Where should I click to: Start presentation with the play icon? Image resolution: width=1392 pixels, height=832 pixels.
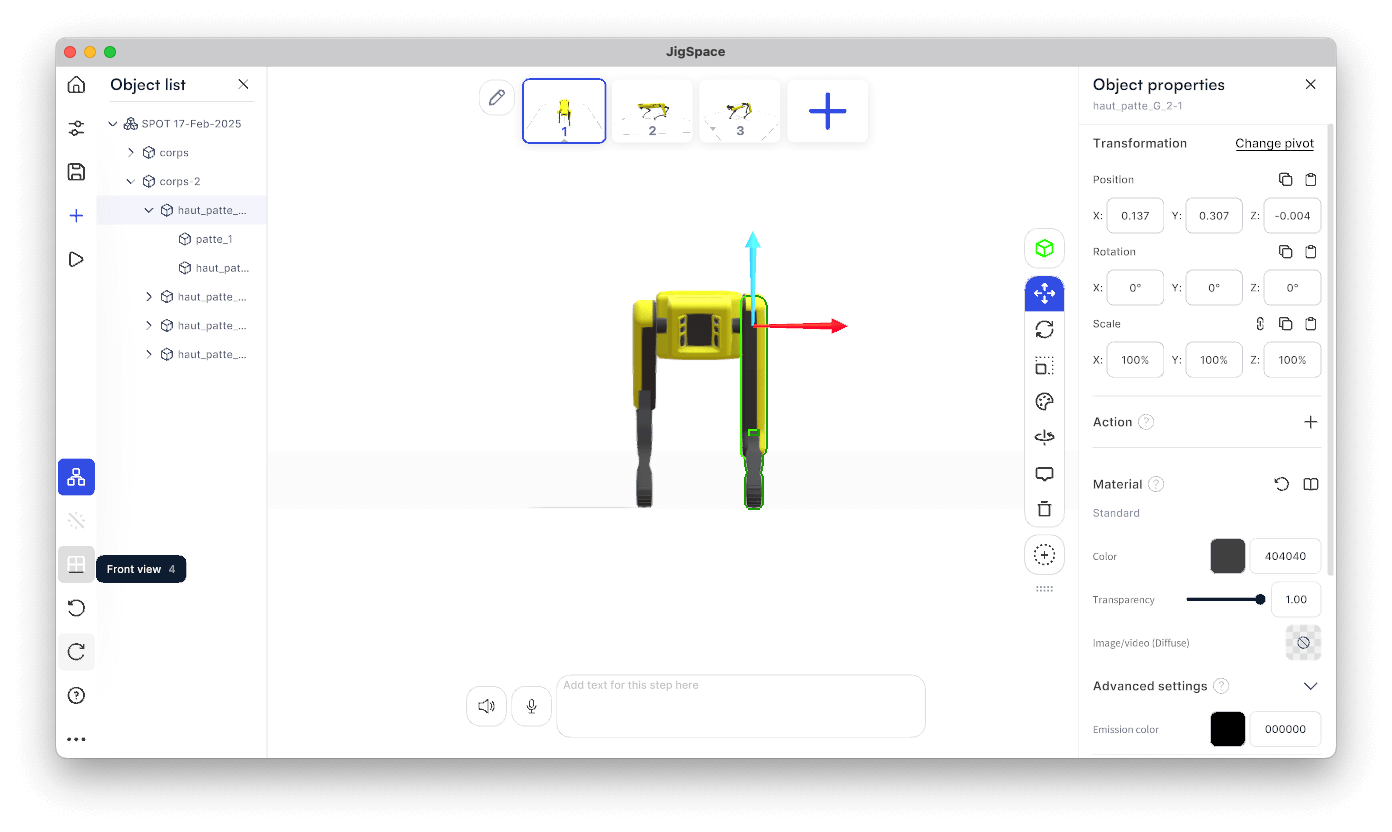pyautogui.click(x=76, y=259)
